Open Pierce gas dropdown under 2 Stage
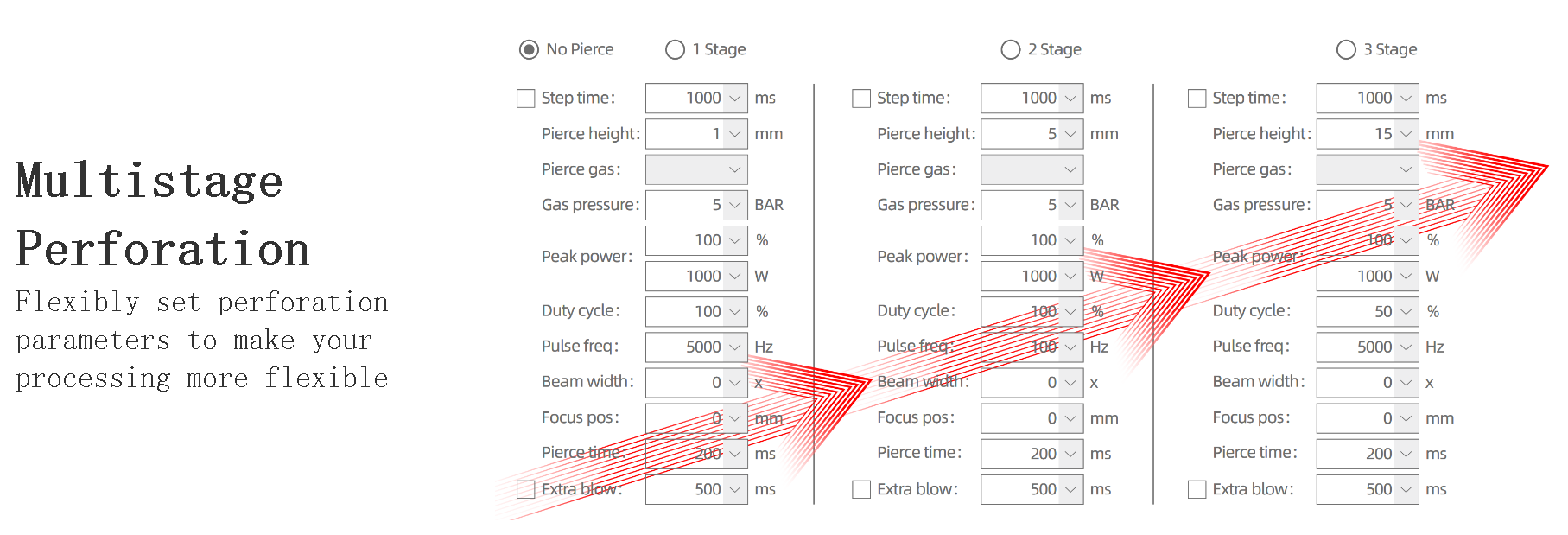This screenshot has width=1568, height=535. pyautogui.click(x=1070, y=169)
